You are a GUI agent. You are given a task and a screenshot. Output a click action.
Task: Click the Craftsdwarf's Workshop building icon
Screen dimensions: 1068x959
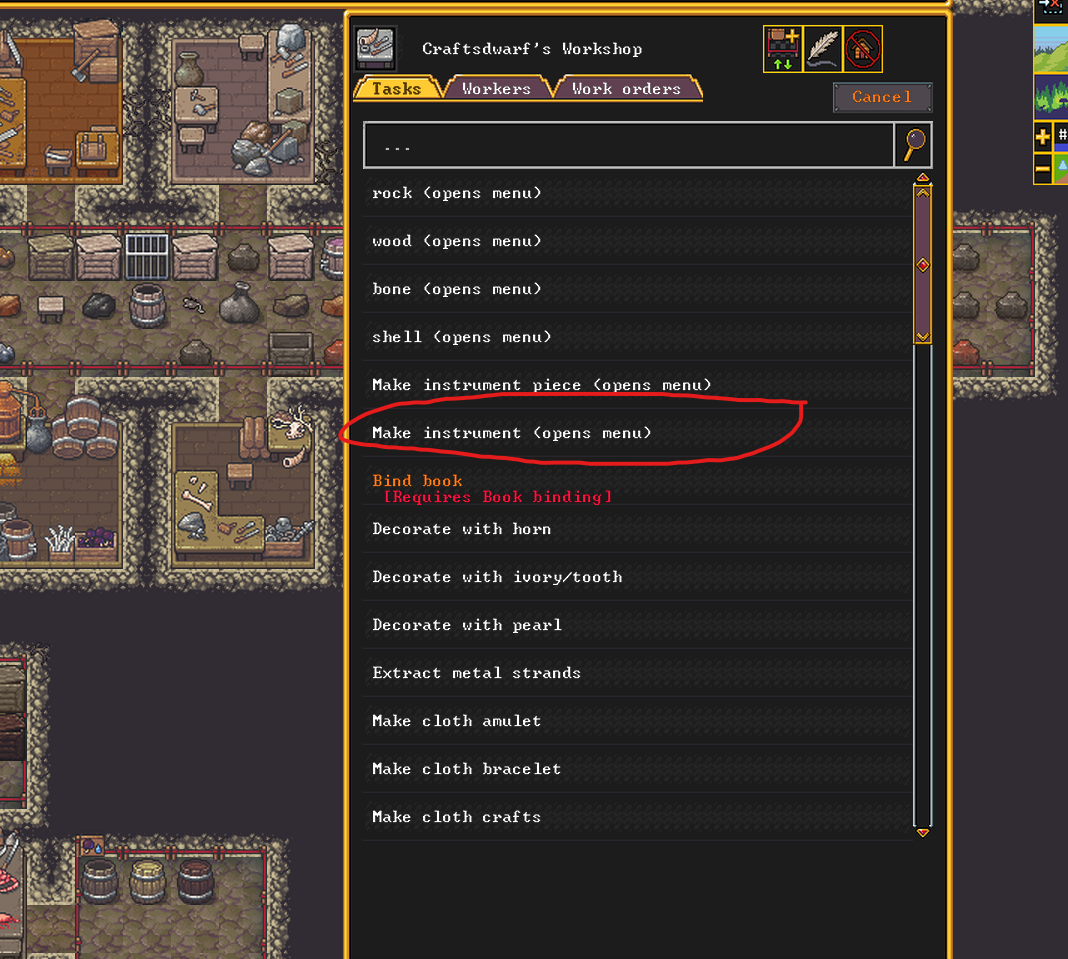(x=375, y=48)
